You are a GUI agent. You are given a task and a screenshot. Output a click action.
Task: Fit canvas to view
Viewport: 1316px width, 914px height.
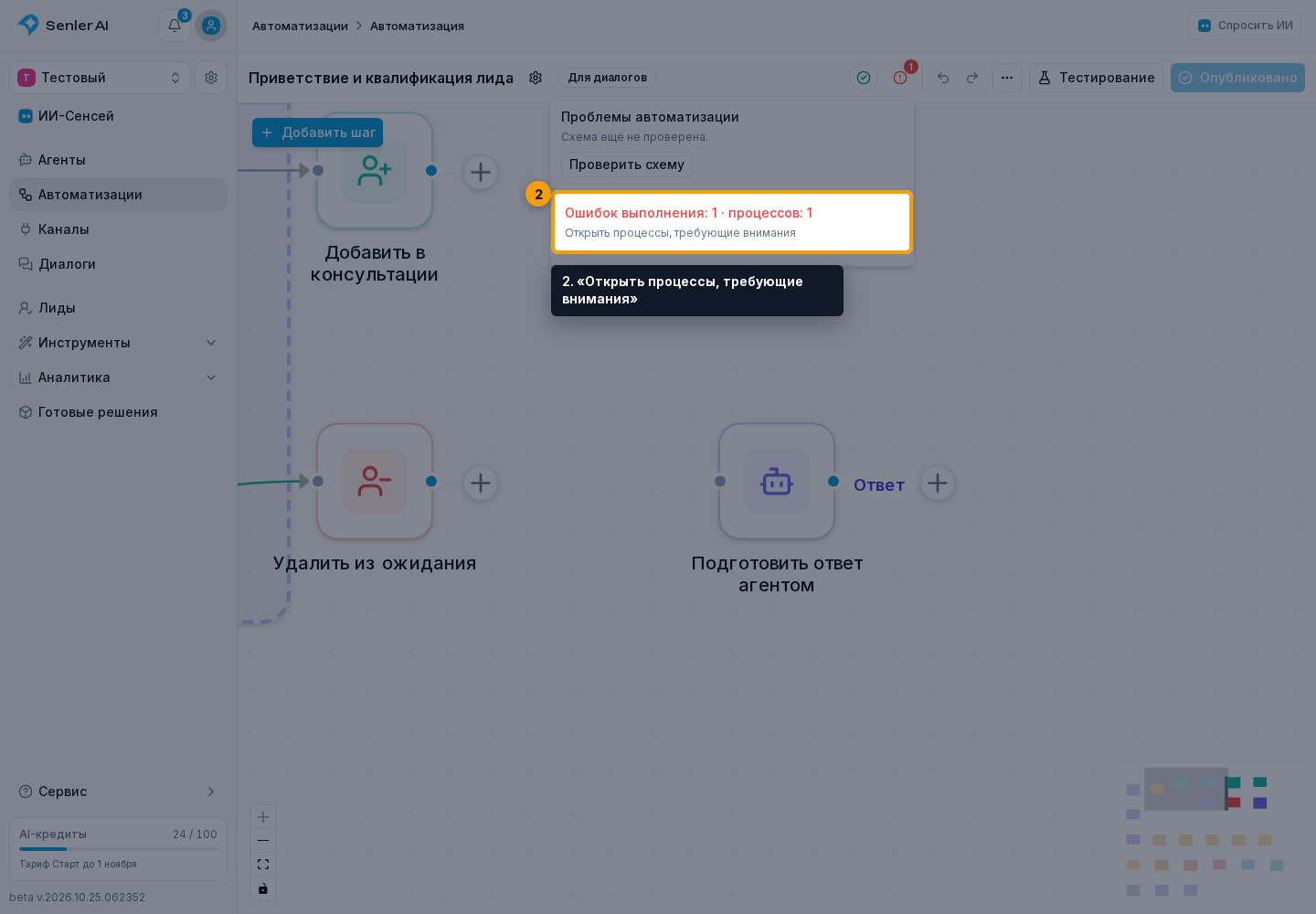tap(263, 865)
